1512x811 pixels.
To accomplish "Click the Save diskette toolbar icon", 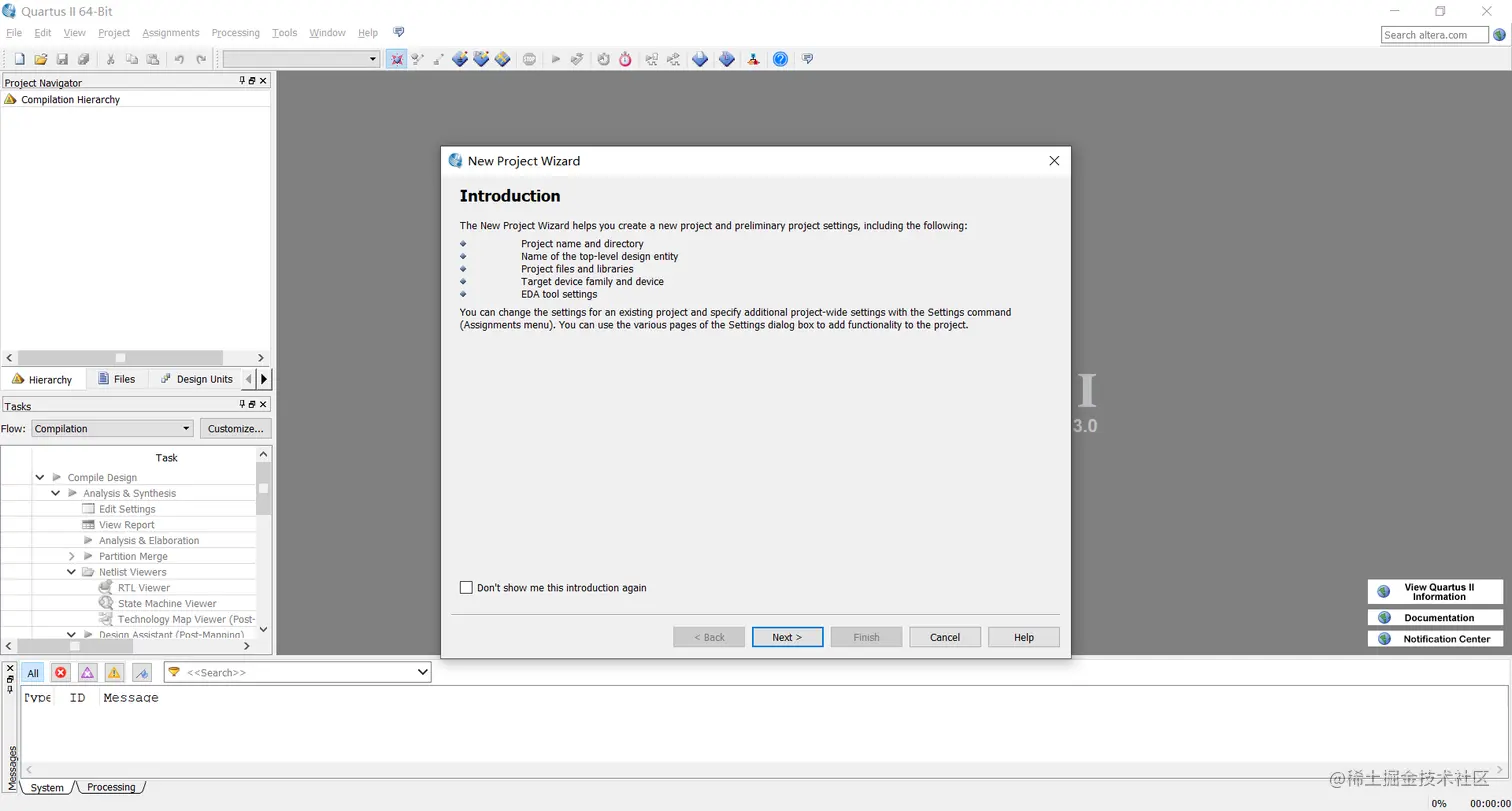I will 62,59.
